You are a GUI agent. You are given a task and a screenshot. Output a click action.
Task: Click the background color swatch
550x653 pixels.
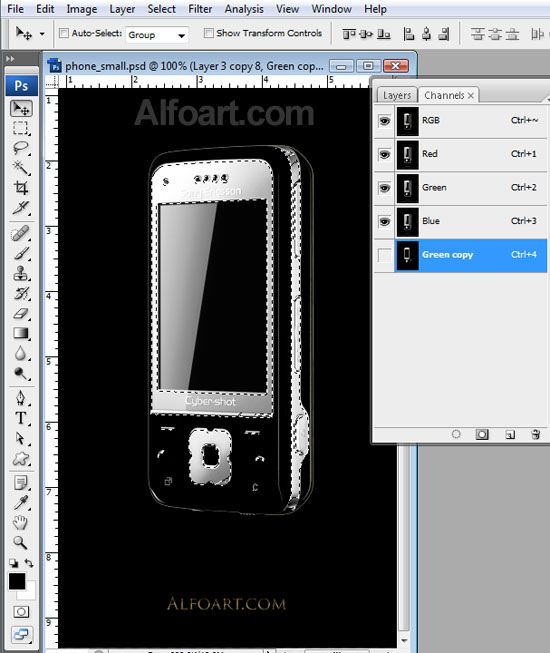click(x=30, y=592)
